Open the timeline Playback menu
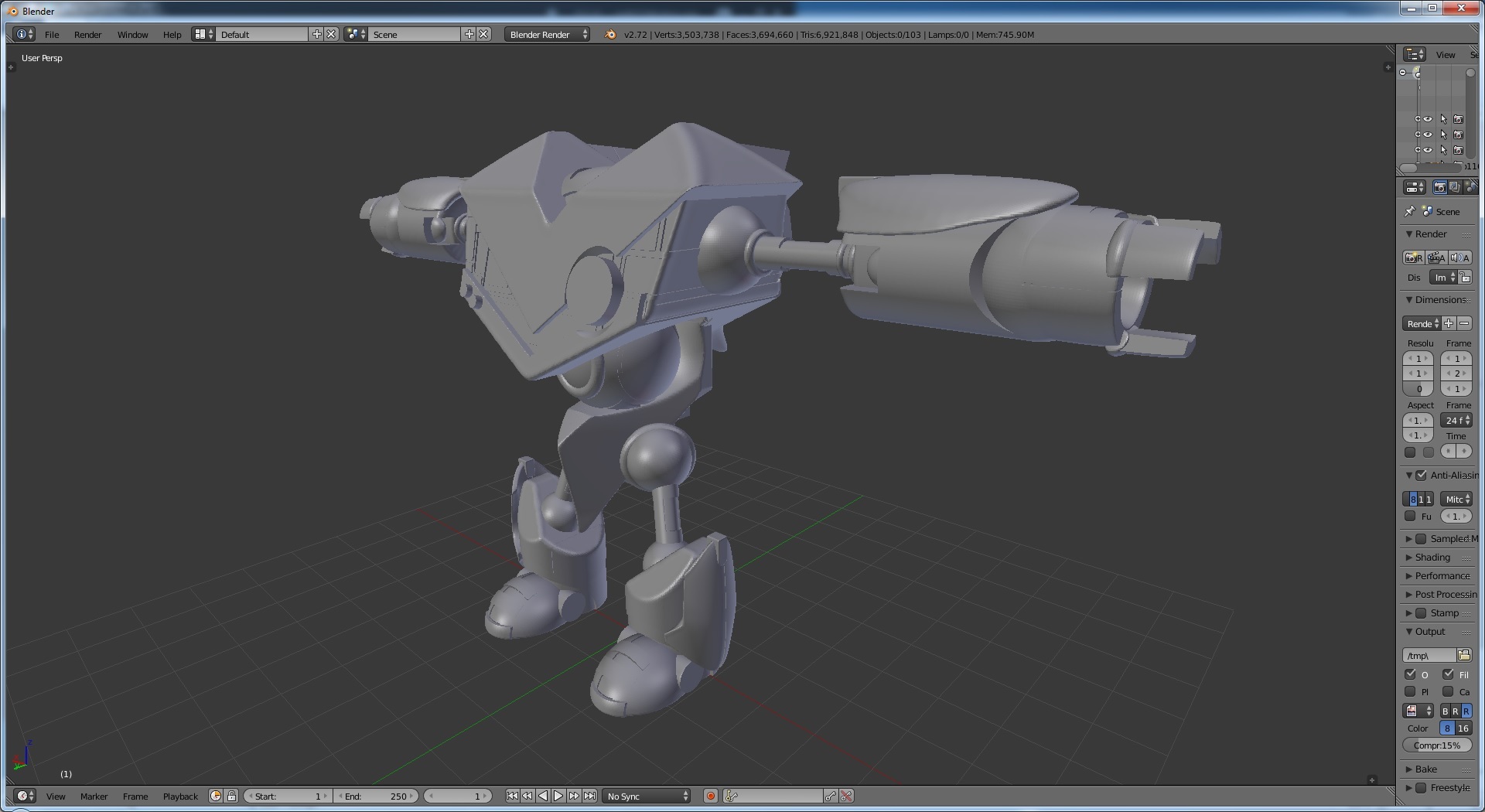The image size is (1485, 812). [180, 796]
